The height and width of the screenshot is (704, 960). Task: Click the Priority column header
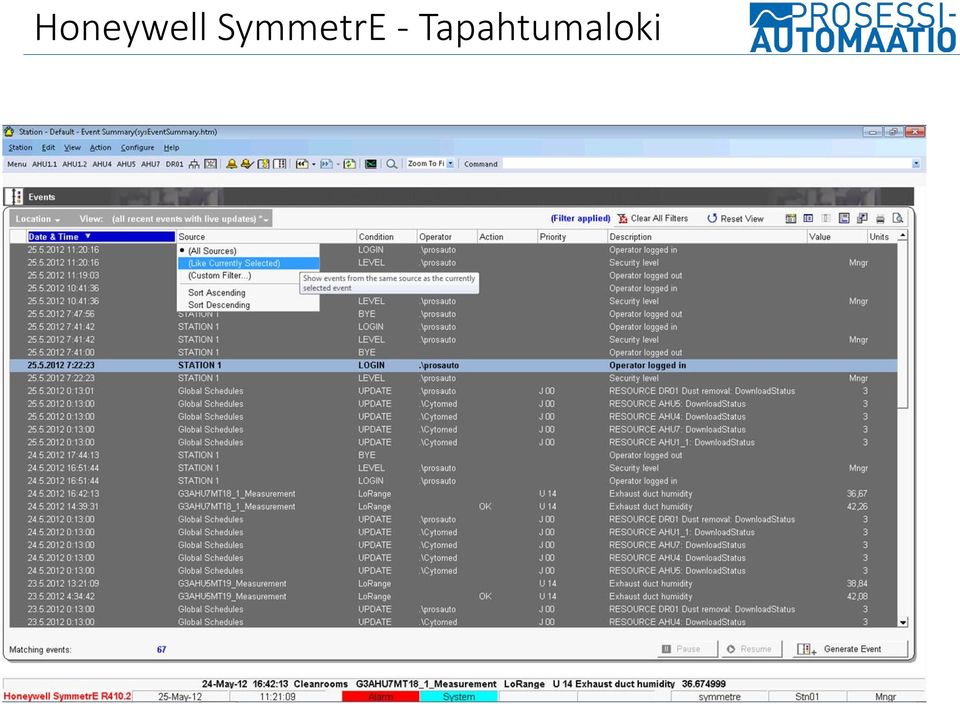click(572, 237)
